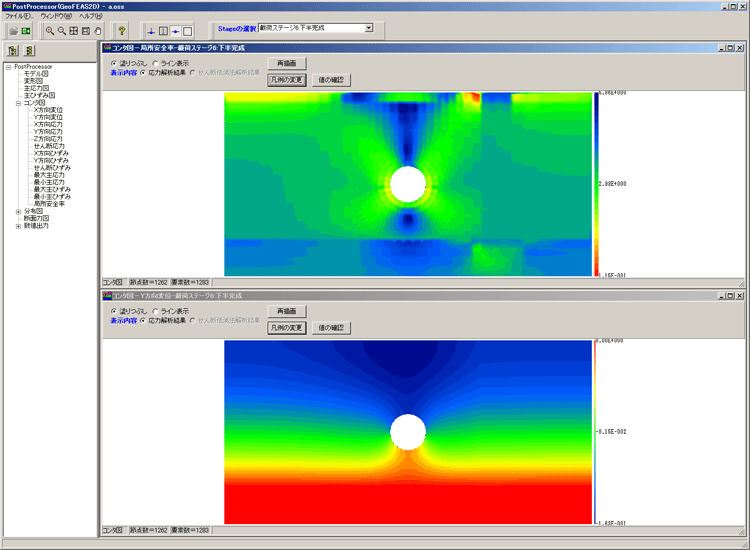Click the lower Y方向変位 window's title icon
The width and height of the screenshot is (750, 550).
click(107, 296)
